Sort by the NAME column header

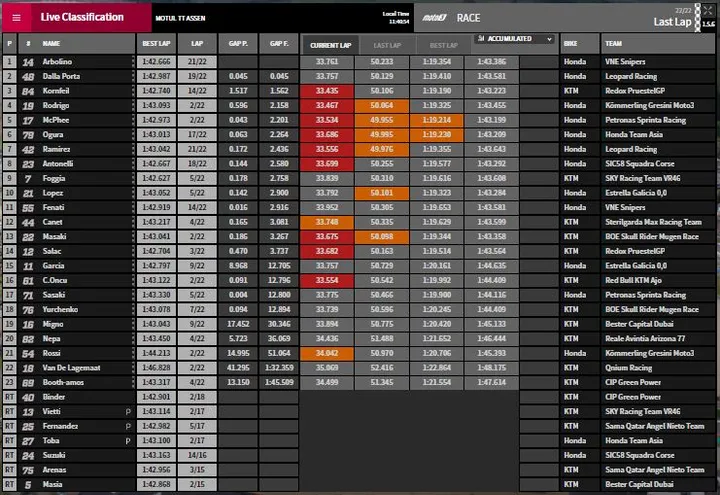tap(51, 44)
